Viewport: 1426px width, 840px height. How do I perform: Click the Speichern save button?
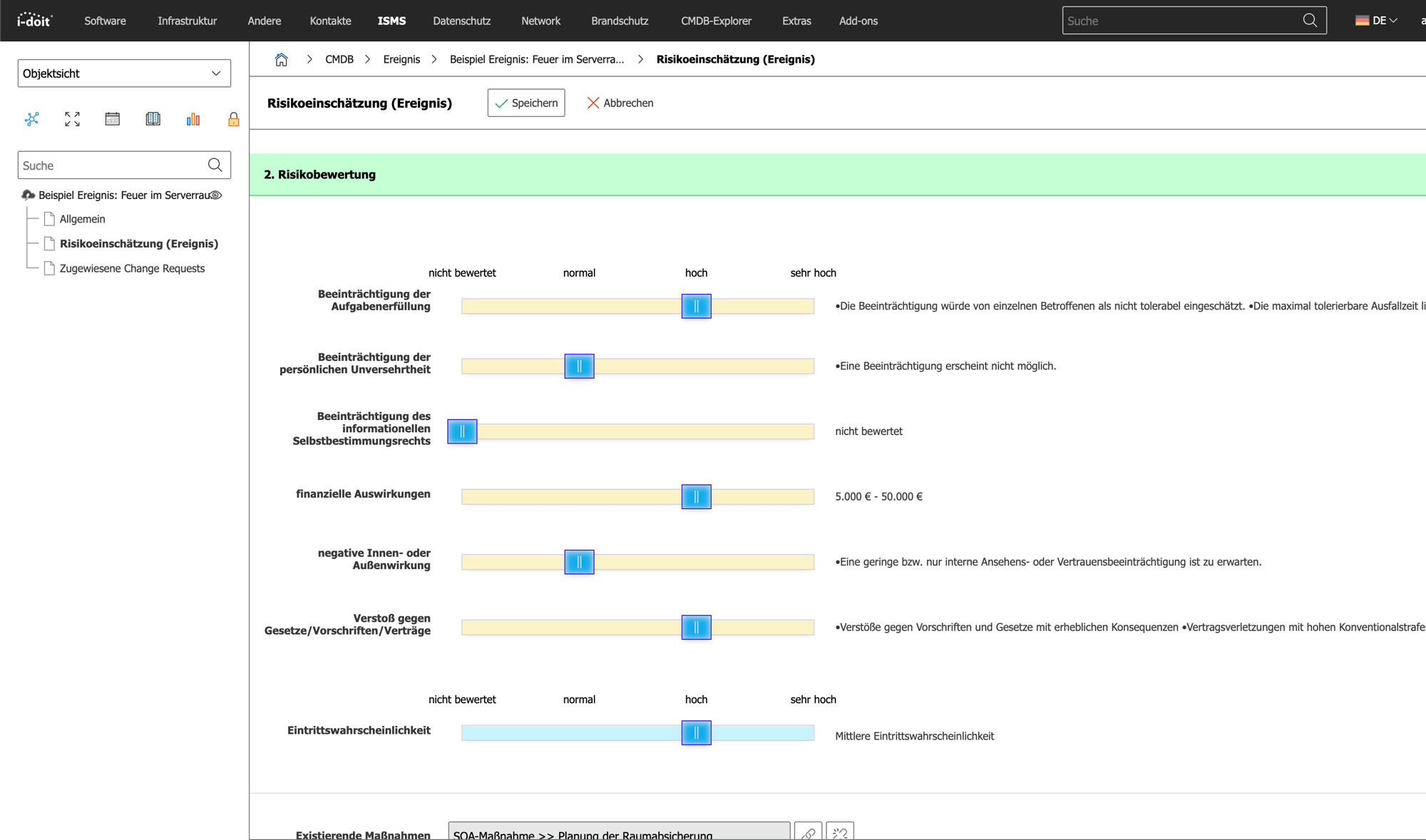coord(526,102)
